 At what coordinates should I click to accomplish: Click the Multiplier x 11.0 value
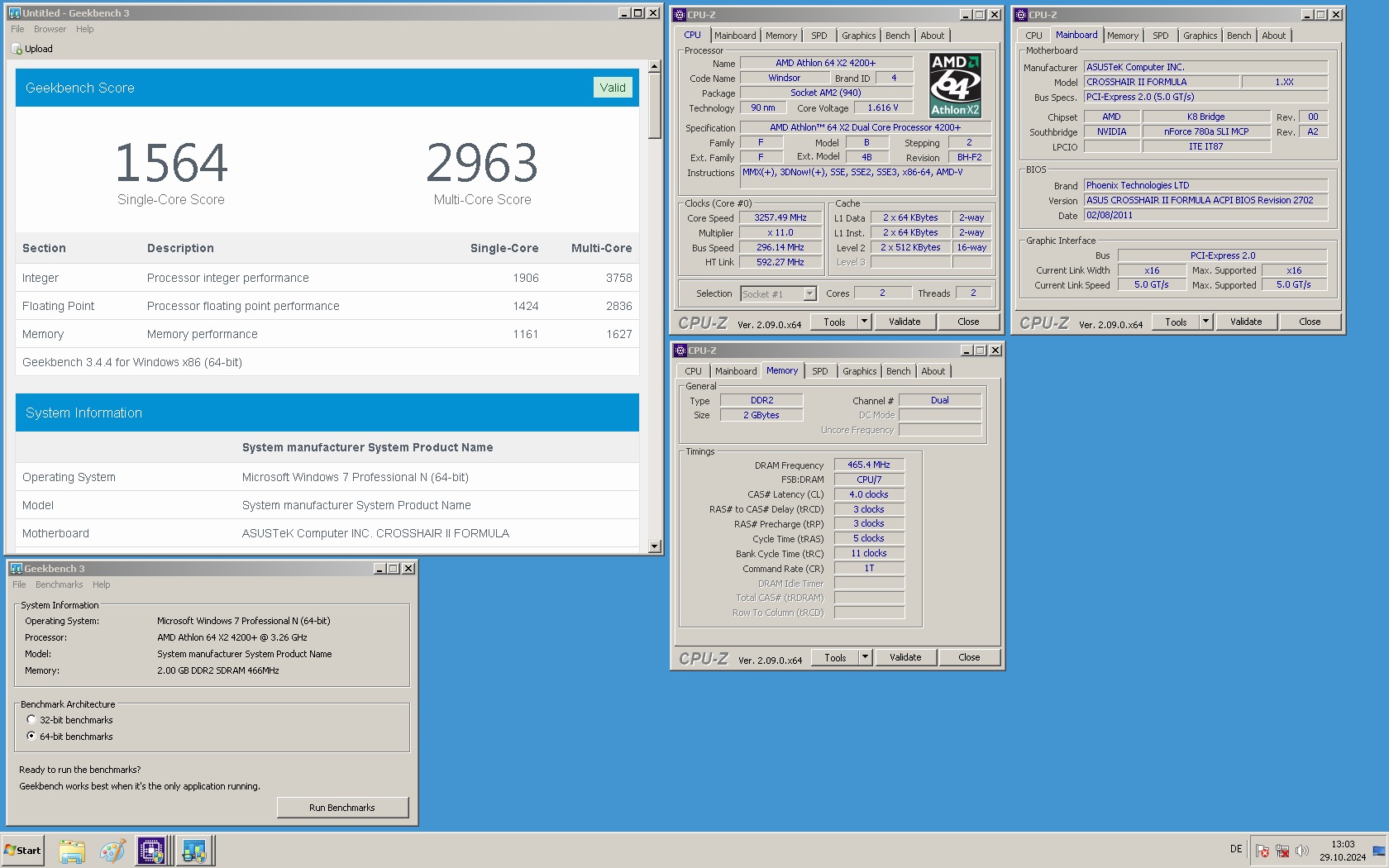pyautogui.click(x=780, y=233)
